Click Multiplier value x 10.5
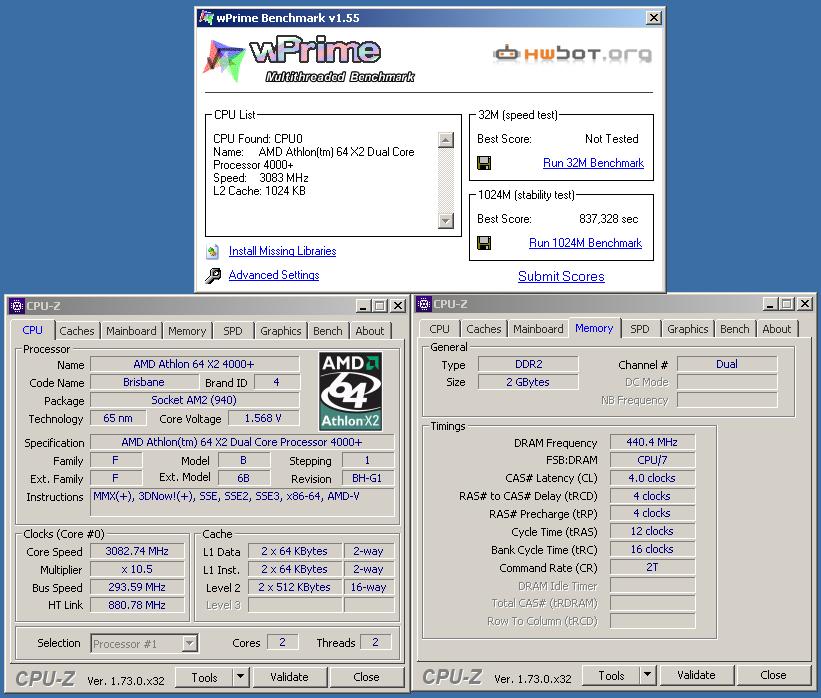This screenshot has width=821, height=698. point(137,569)
